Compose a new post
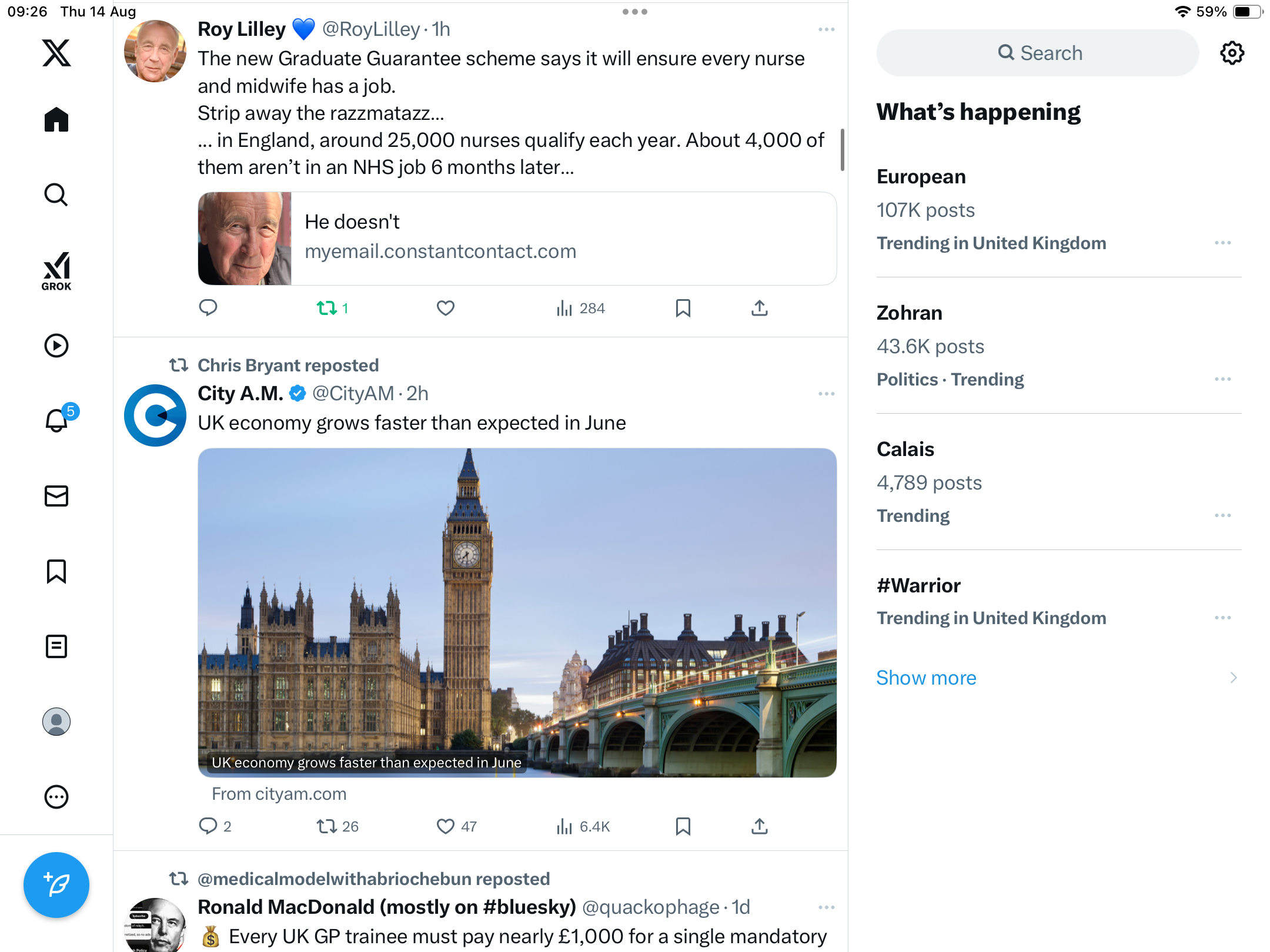 [56, 884]
